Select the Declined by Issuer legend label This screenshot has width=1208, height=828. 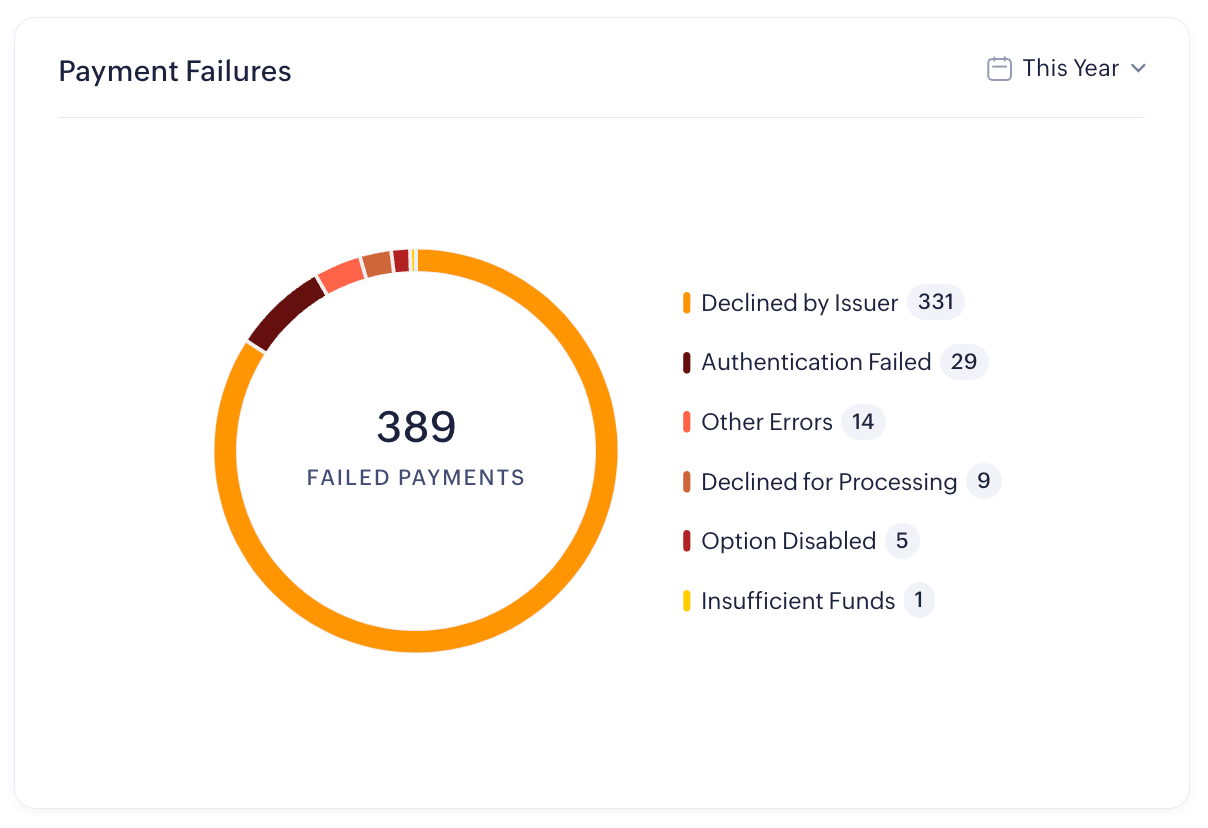(x=799, y=303)
